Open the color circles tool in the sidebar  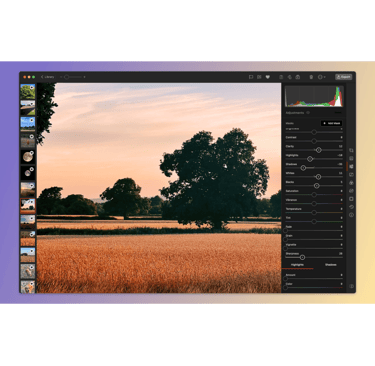pyautogui.click(x=351, y=183)
